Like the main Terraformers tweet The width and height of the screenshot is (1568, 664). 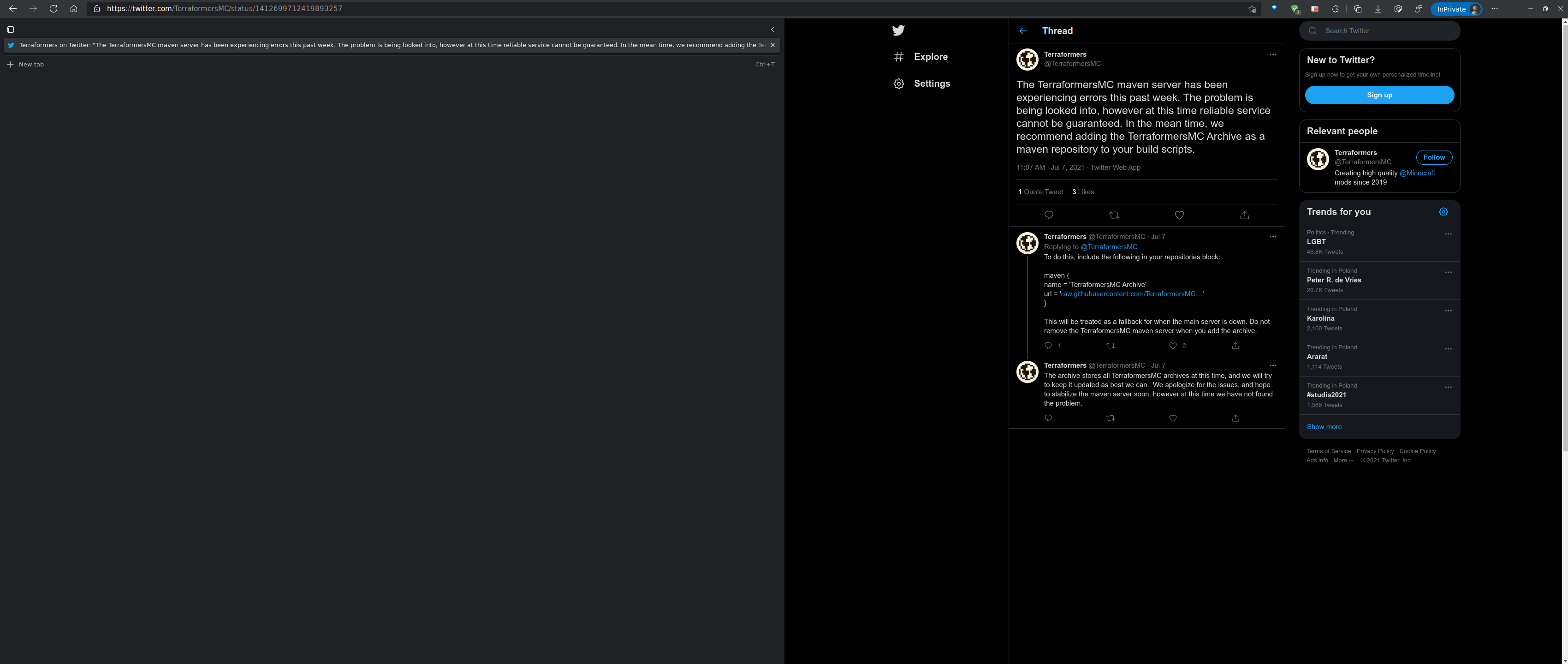tap(1179, 215)
